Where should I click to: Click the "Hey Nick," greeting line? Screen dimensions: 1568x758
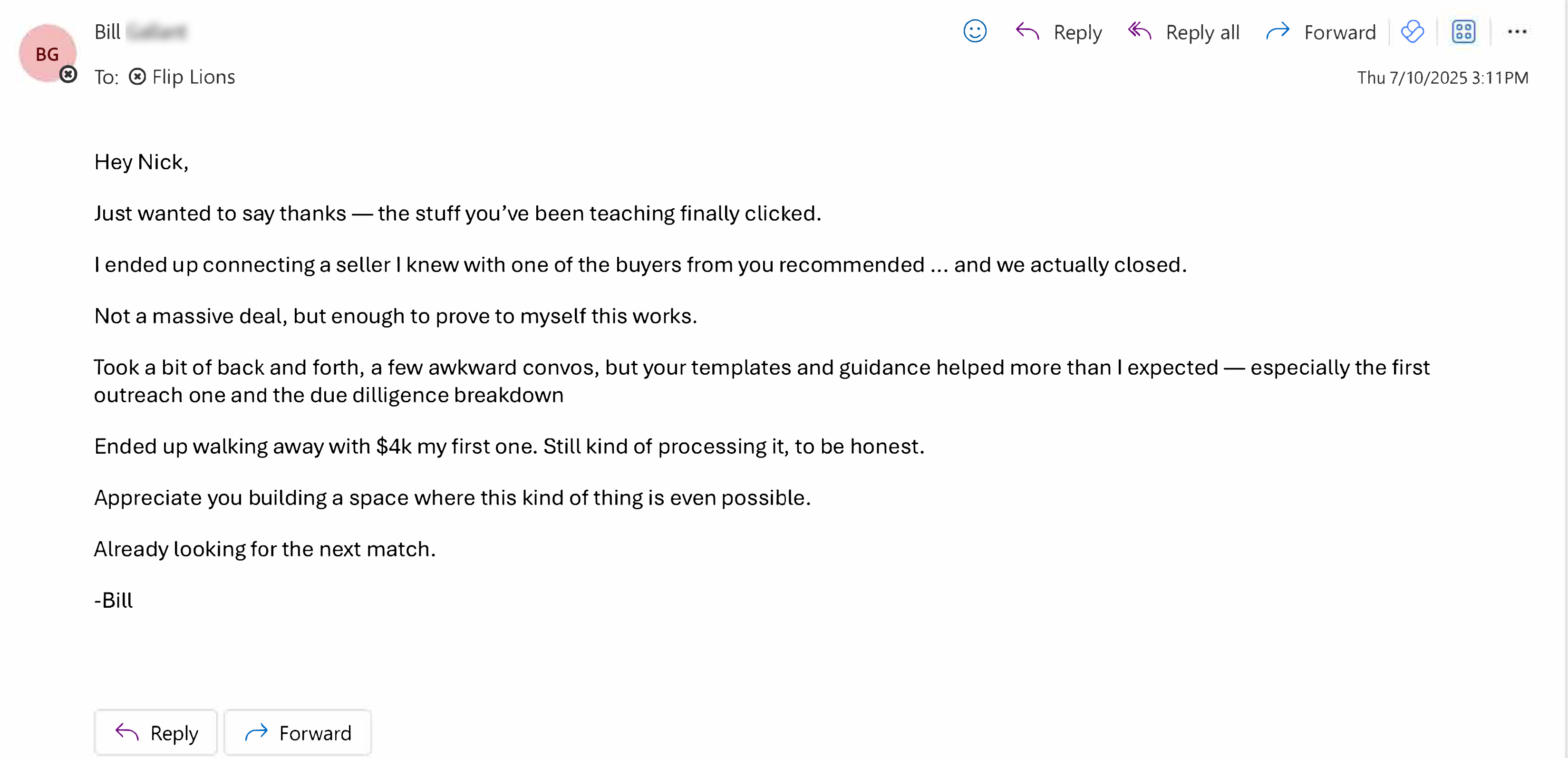click(141, 162)
